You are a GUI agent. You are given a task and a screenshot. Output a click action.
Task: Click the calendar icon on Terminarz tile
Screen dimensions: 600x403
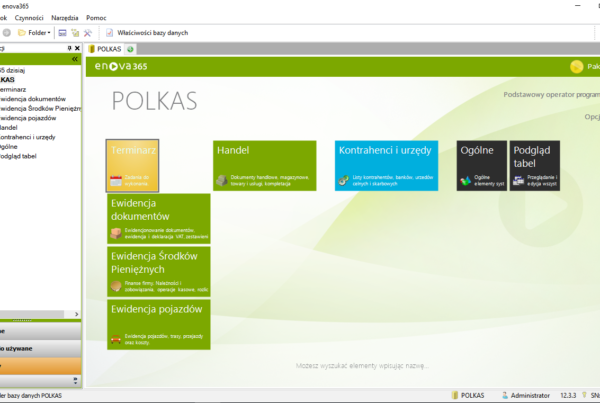point(115,181)
